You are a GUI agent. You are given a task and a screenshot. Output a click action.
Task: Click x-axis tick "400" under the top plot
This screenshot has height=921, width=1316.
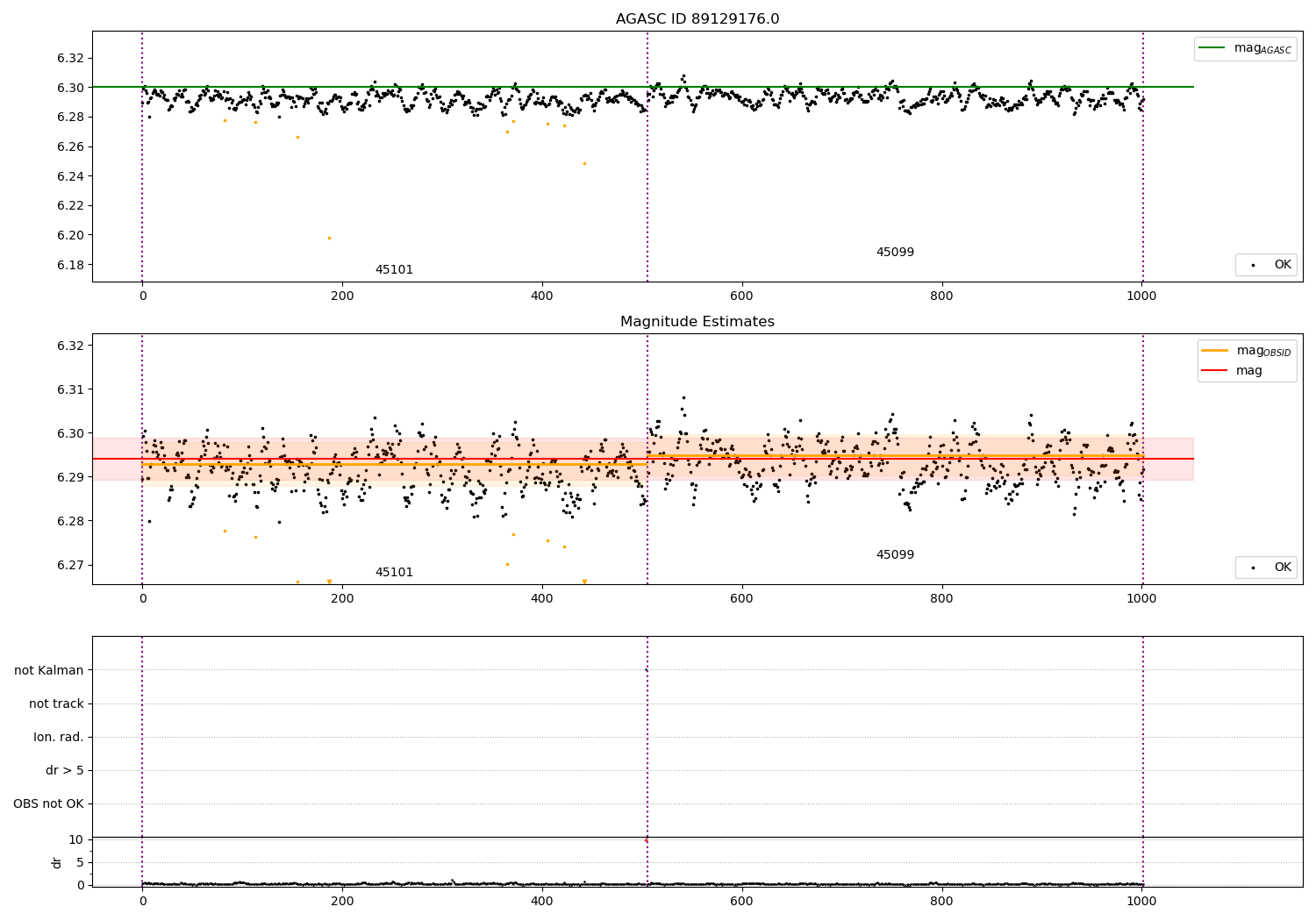tap(542, 296)
